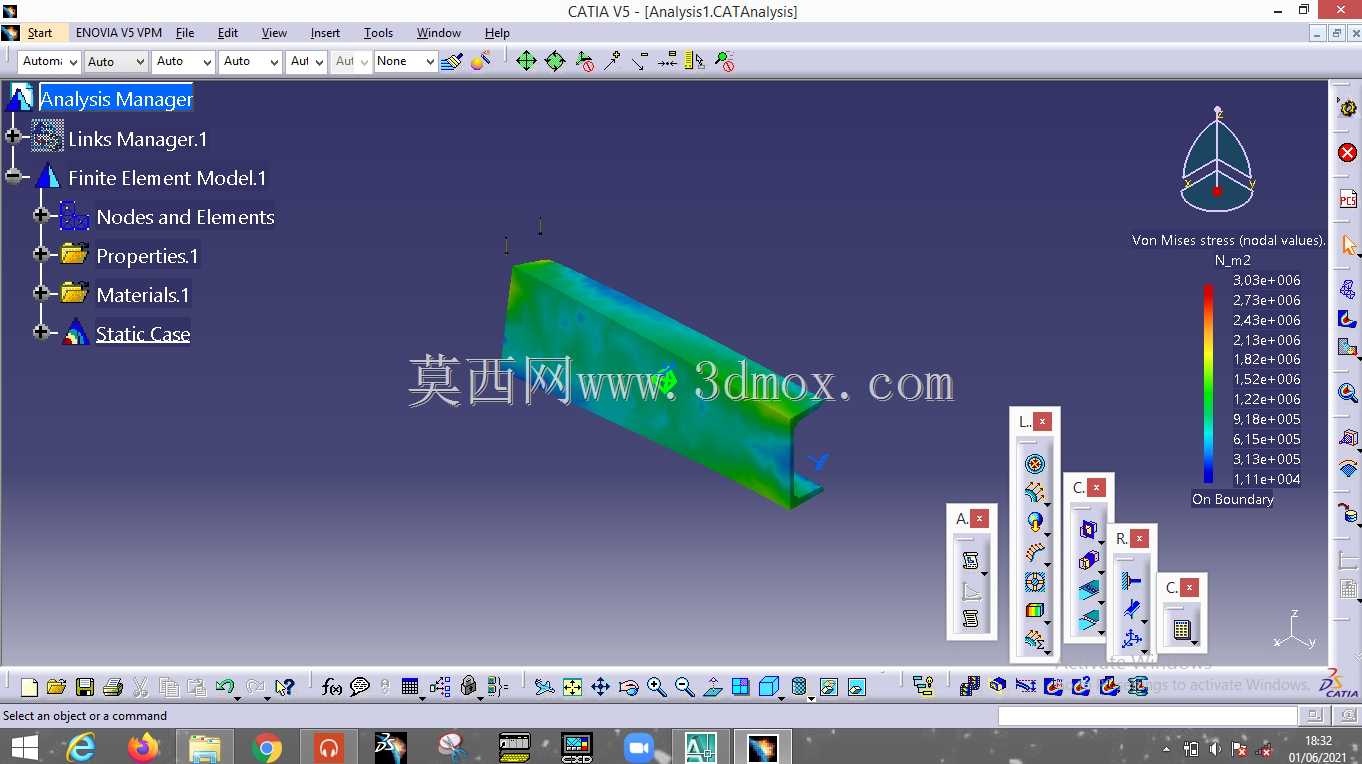Open Google Chrome from the taskbar

267,747
